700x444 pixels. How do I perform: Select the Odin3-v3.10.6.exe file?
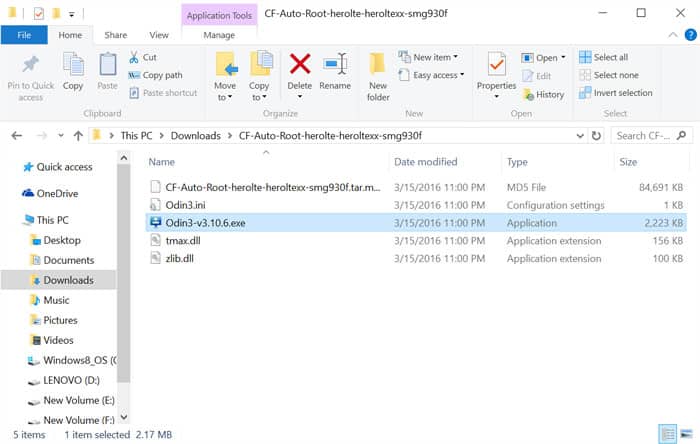(x=205, y=223)
